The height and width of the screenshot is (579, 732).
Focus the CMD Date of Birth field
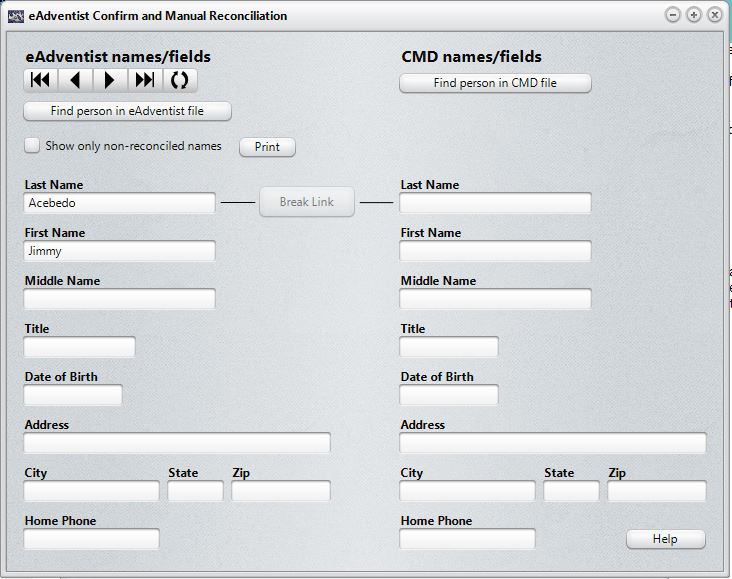[449, 395]
